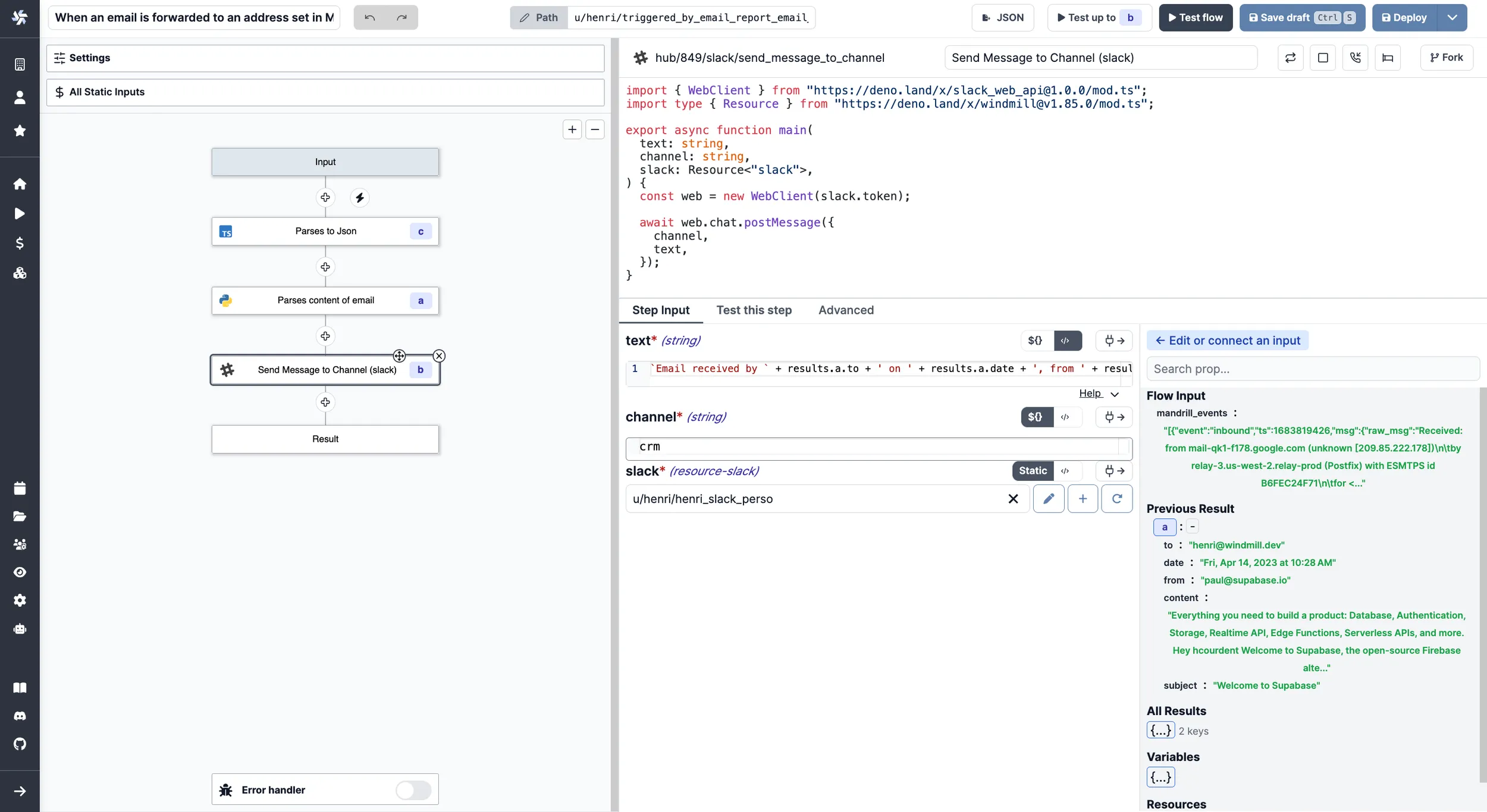Remove the Send Message to Channel step
This screenshot has width=1487, height=812.
[439, 356]
